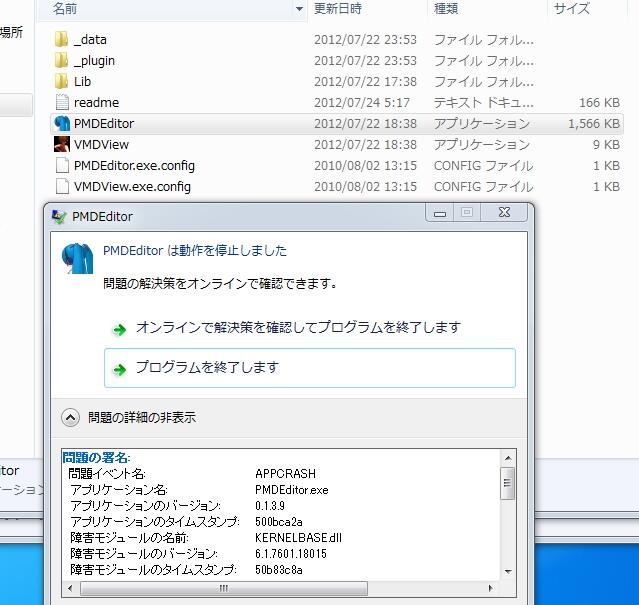
Task: Click the horizontal scroll left arrow
Action: click(70, 588)
